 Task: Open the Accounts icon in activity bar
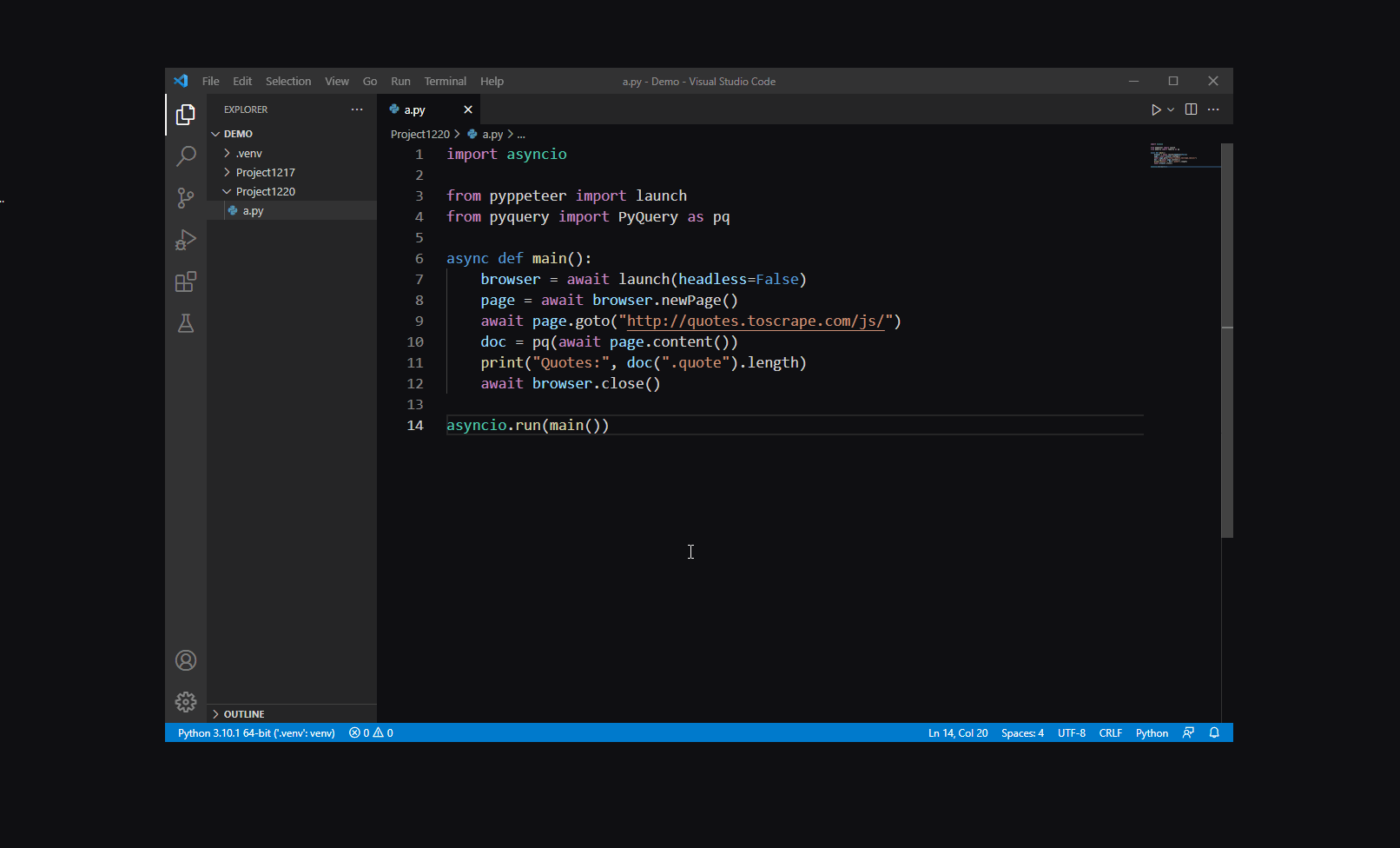185,659
